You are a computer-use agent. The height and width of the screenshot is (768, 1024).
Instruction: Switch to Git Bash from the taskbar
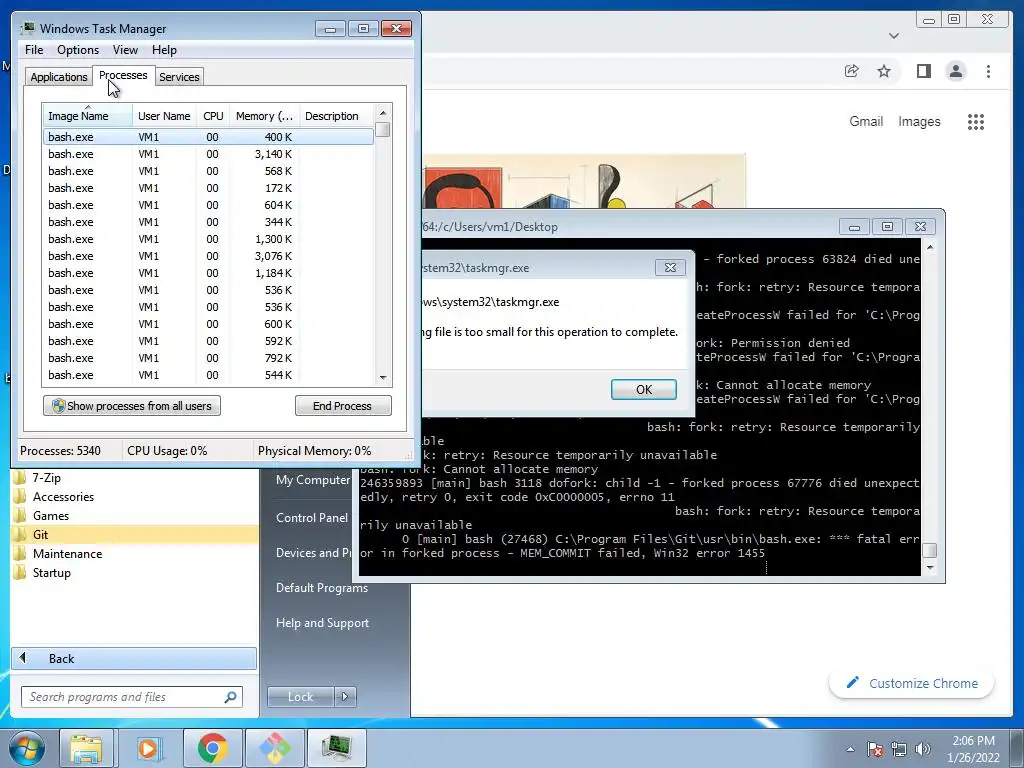tap(274, 748)
